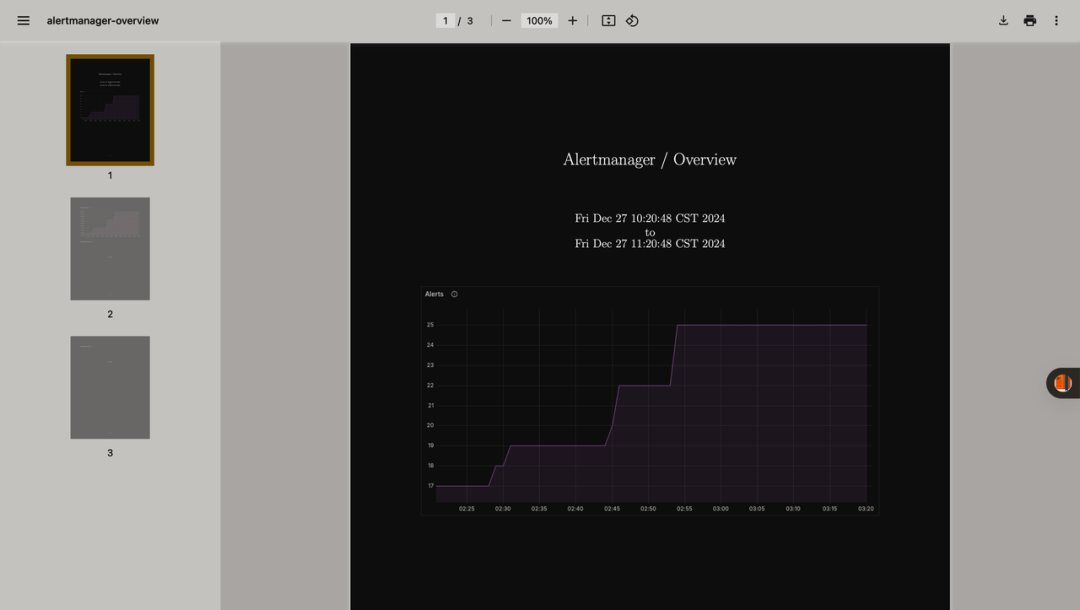Jump to the page 3 thumbnail
1080x610 pixels.
(x=110, y=387)
